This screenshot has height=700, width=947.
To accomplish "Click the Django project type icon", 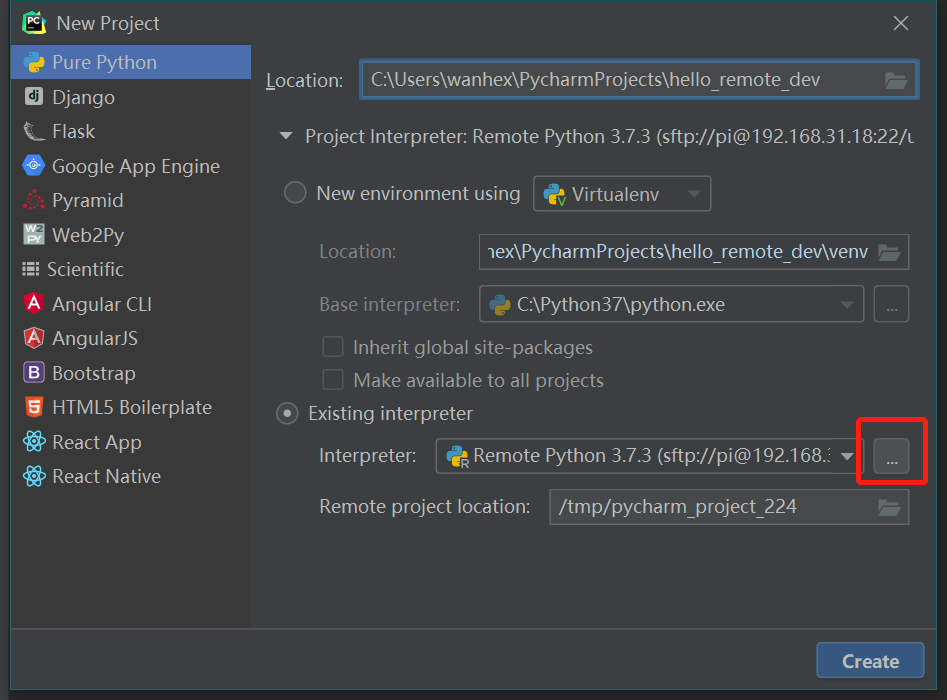I will point(34,97).
